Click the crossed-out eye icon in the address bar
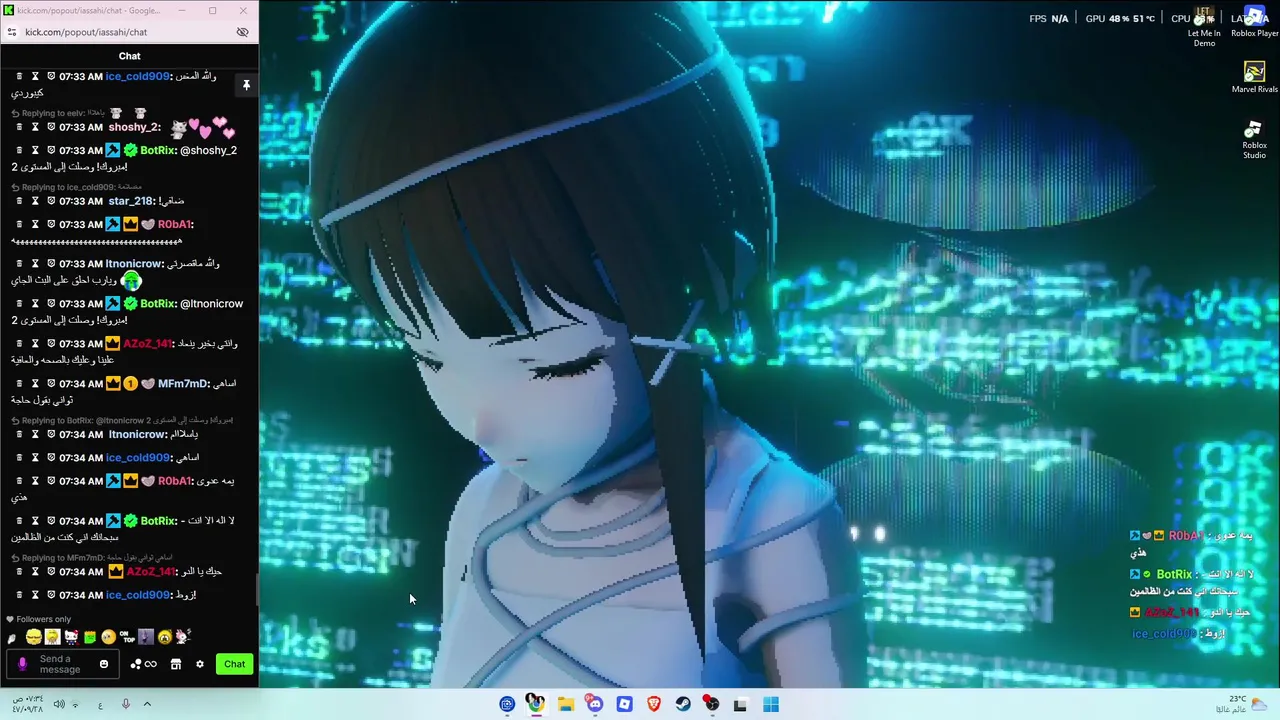Screen dimensions: 1280x720 [242, 32]
